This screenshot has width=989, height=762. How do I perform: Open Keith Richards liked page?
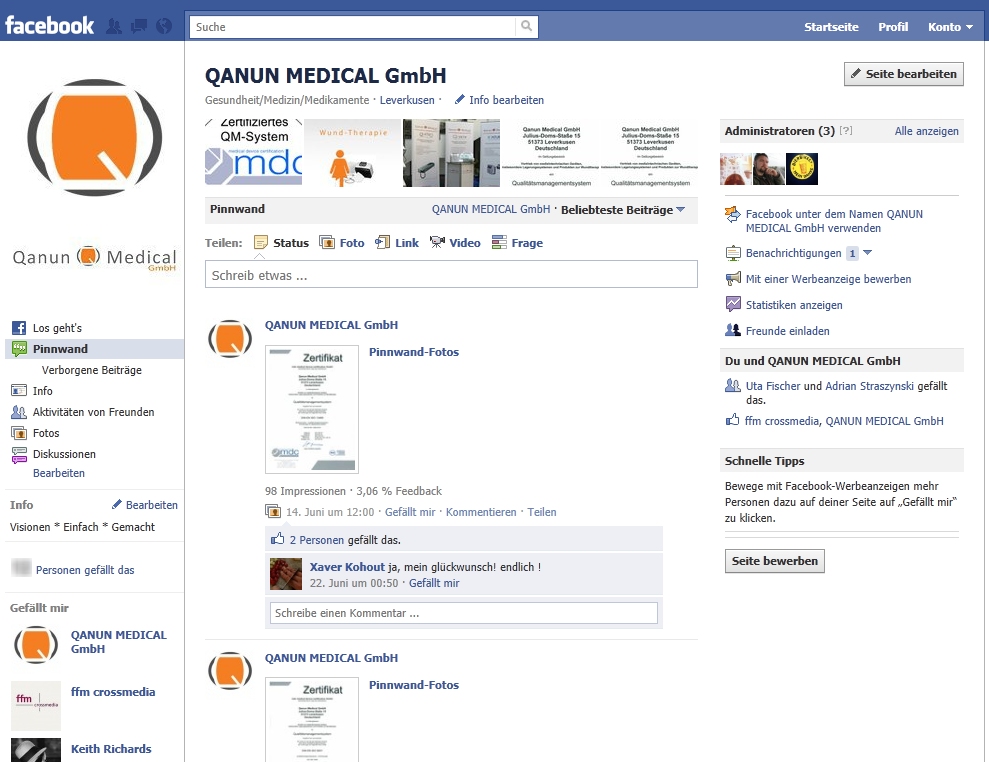[111, 748]
